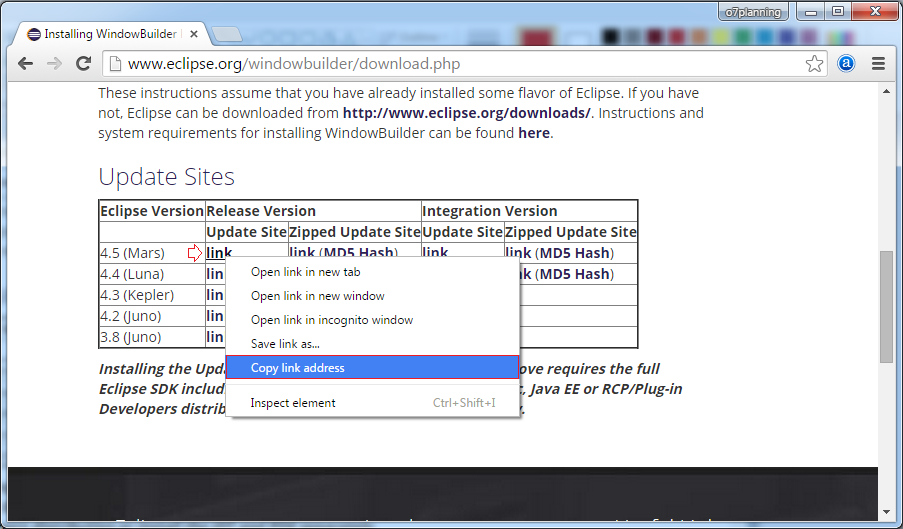Open the 4.2 (Juno) Release Update Site link
The width and height of the screenshot is (903, 529).
[215, 316]
